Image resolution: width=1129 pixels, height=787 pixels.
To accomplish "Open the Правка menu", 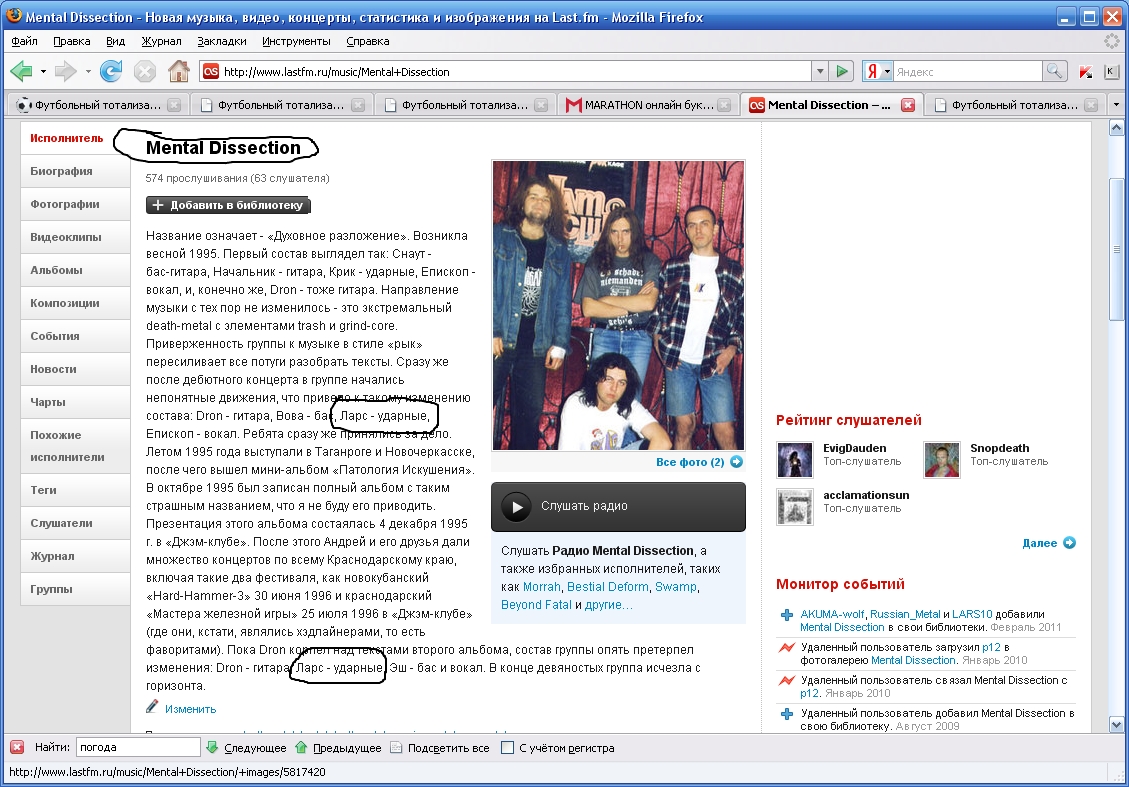I will click(72, 41).
